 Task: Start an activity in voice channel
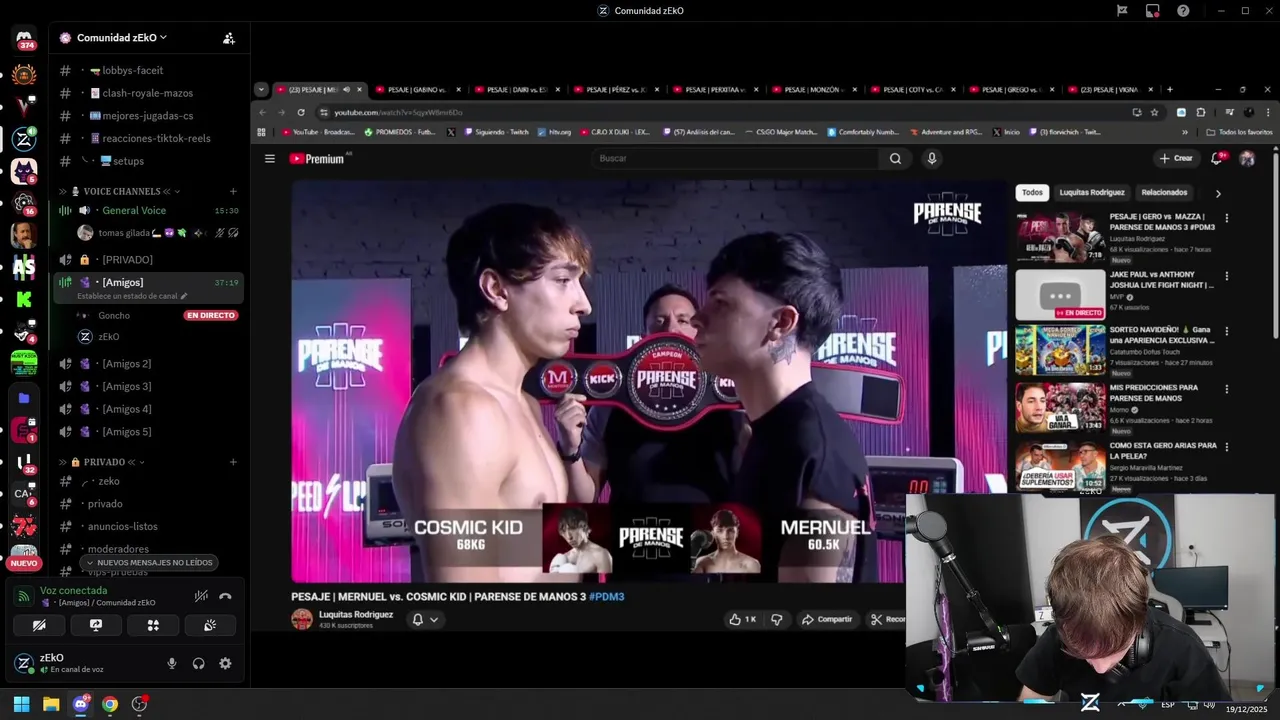(x=153, y=625)
